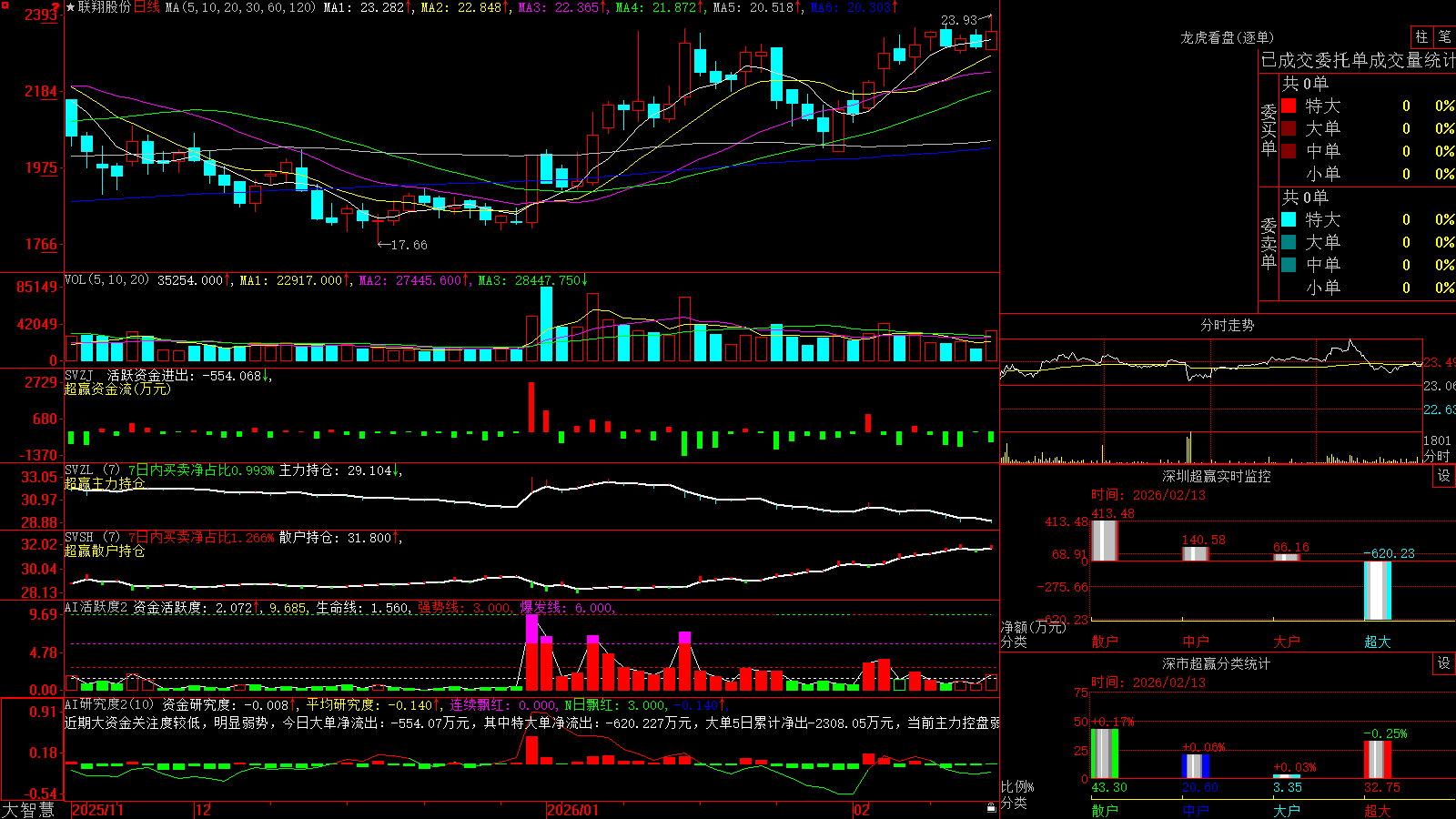Click the 散户 green bar showing 43.30
Image resolution: width=1456 pixels, height=819 pixels.
coord(1104,753)
